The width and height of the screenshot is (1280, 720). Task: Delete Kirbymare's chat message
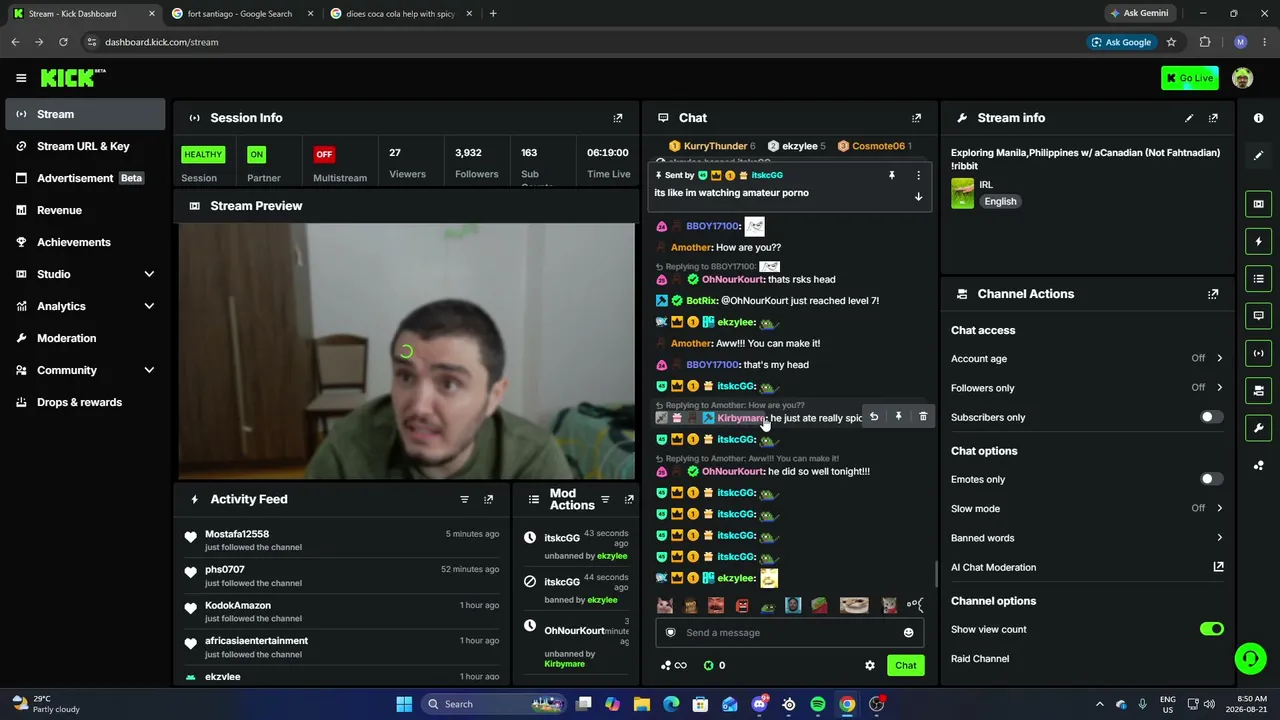click(923, 417)
